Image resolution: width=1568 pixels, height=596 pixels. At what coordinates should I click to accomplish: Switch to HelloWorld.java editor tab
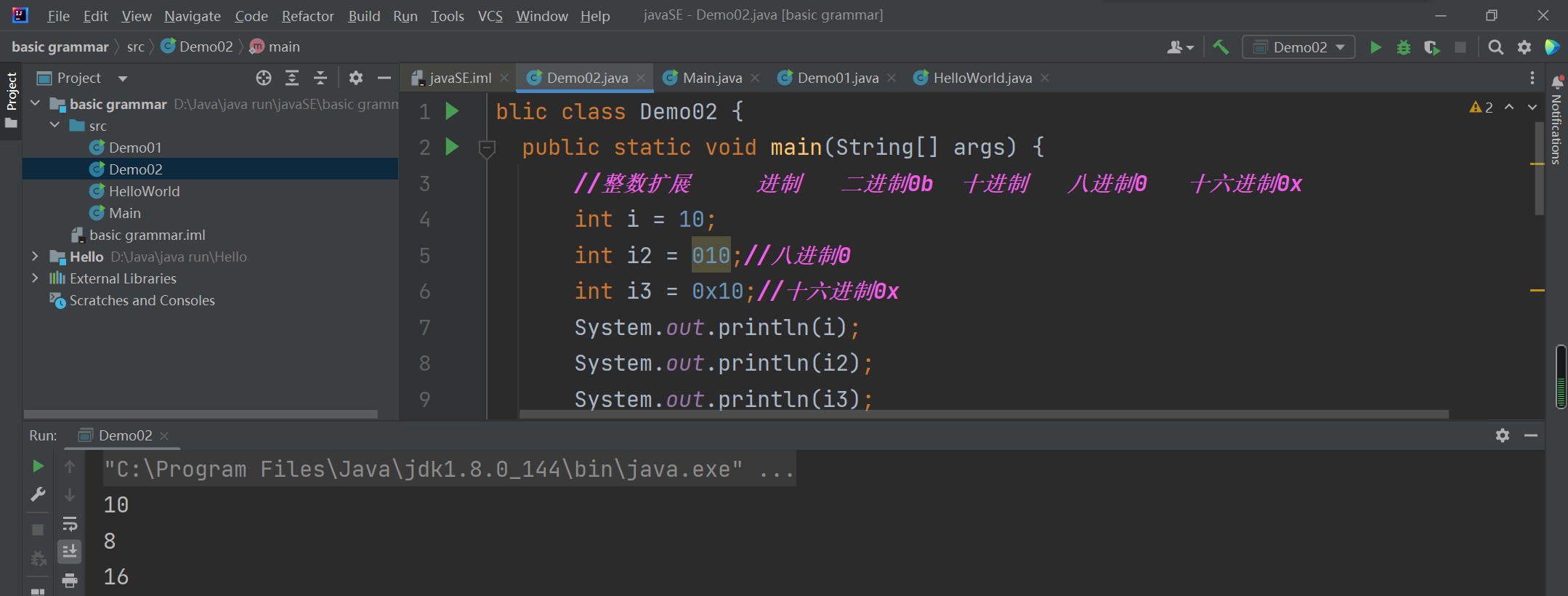[x=982, y=78]
